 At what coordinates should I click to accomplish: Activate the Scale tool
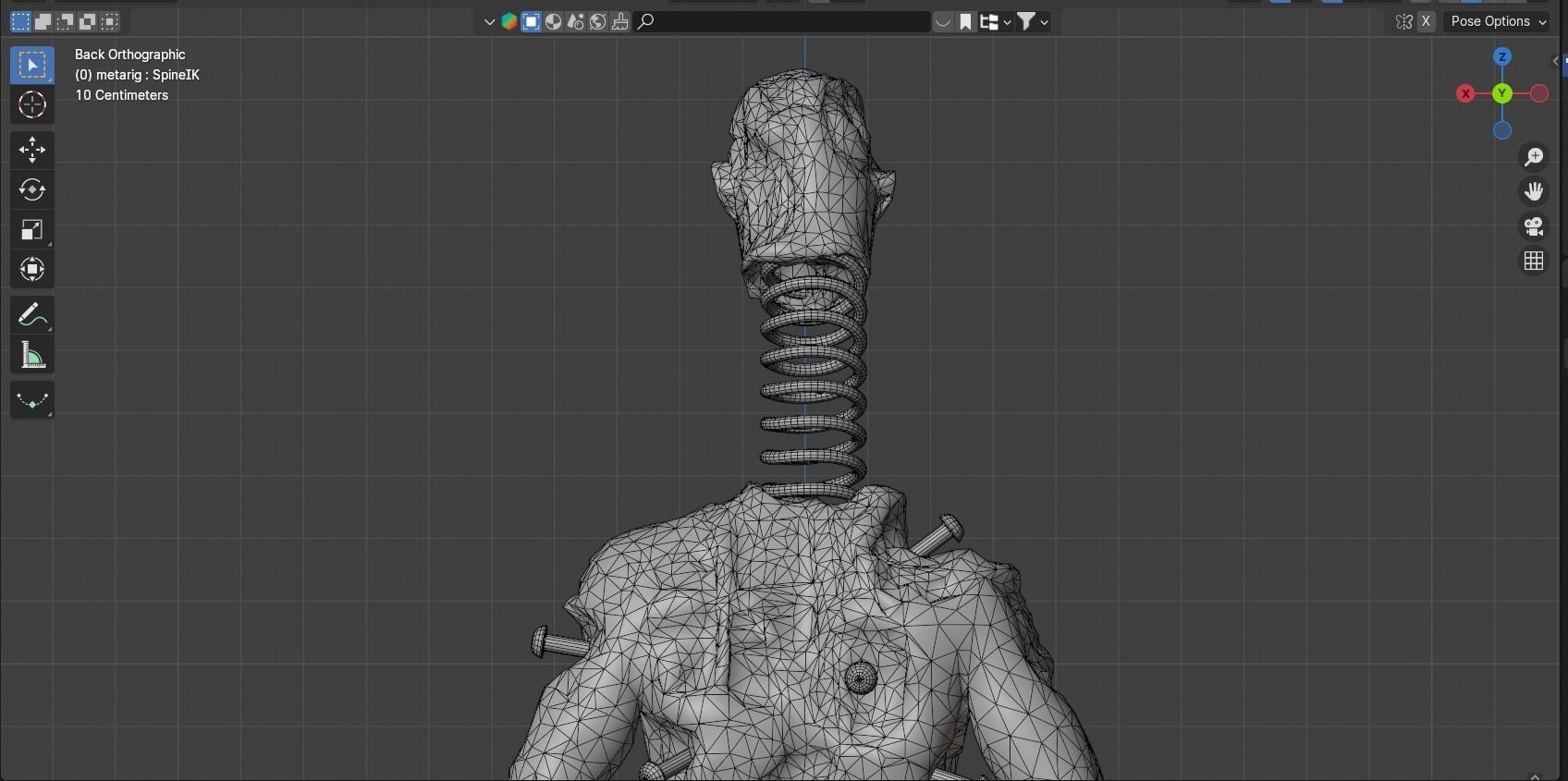(32, 229)
